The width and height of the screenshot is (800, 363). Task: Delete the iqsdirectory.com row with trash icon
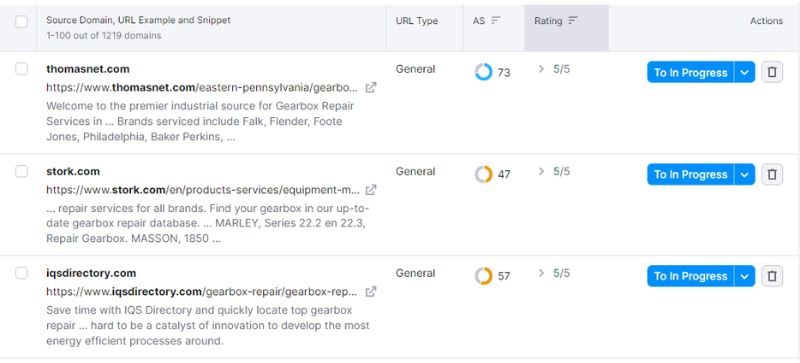coord(772,276)
